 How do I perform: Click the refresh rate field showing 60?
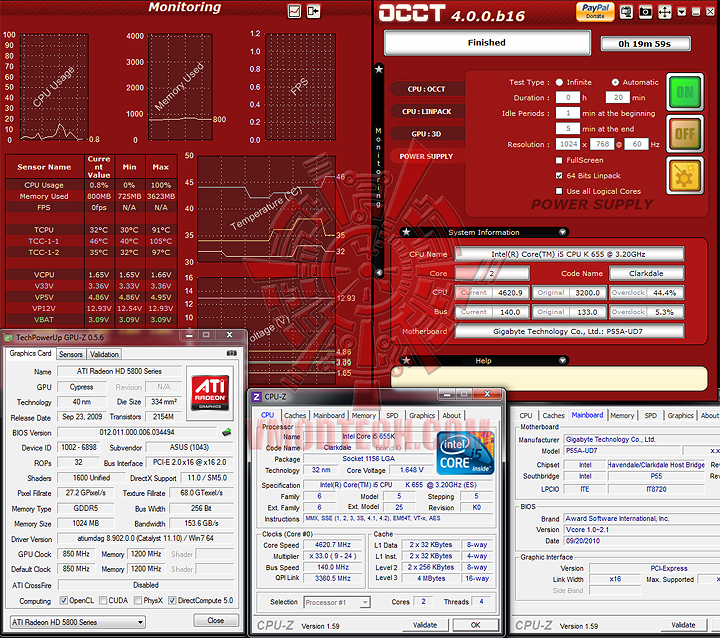pyautogui.click(x=636, y=144)
